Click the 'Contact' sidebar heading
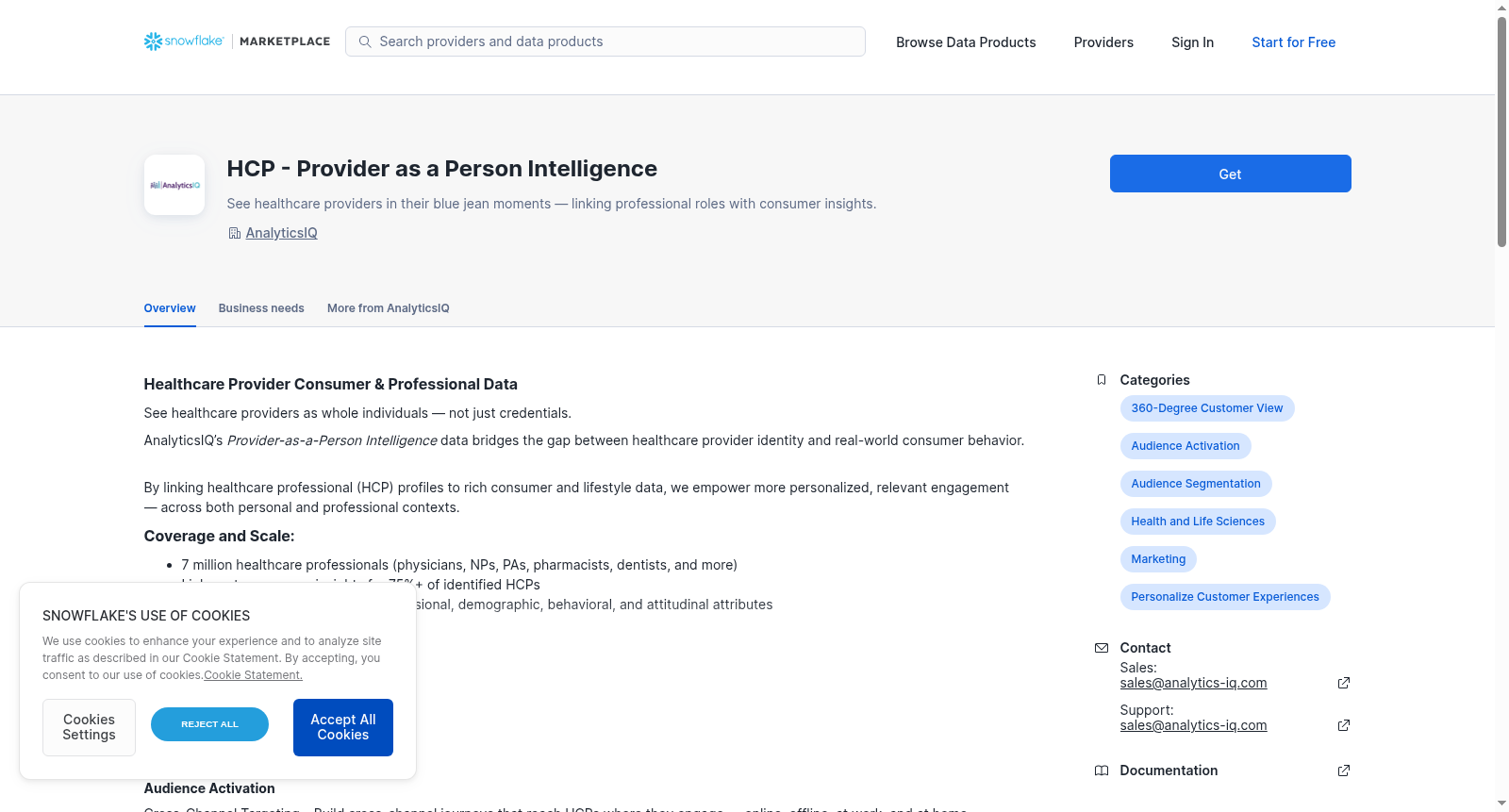 coord(1146,648)
